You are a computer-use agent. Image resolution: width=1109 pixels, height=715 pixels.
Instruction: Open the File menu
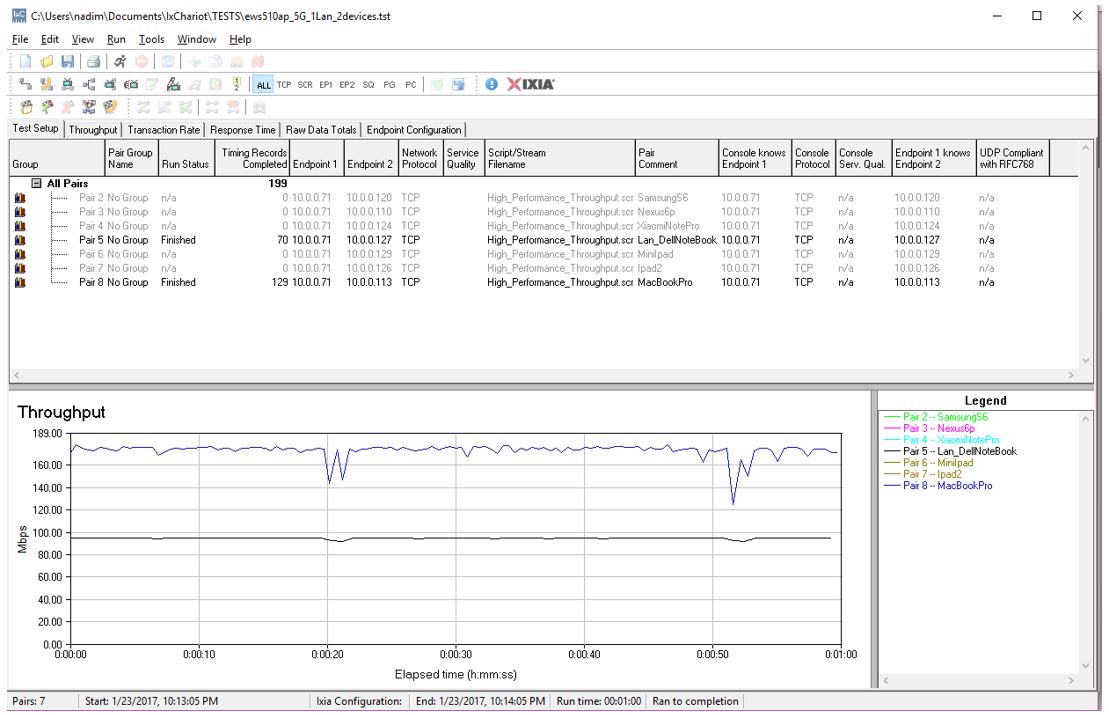(x=20, y=40)
